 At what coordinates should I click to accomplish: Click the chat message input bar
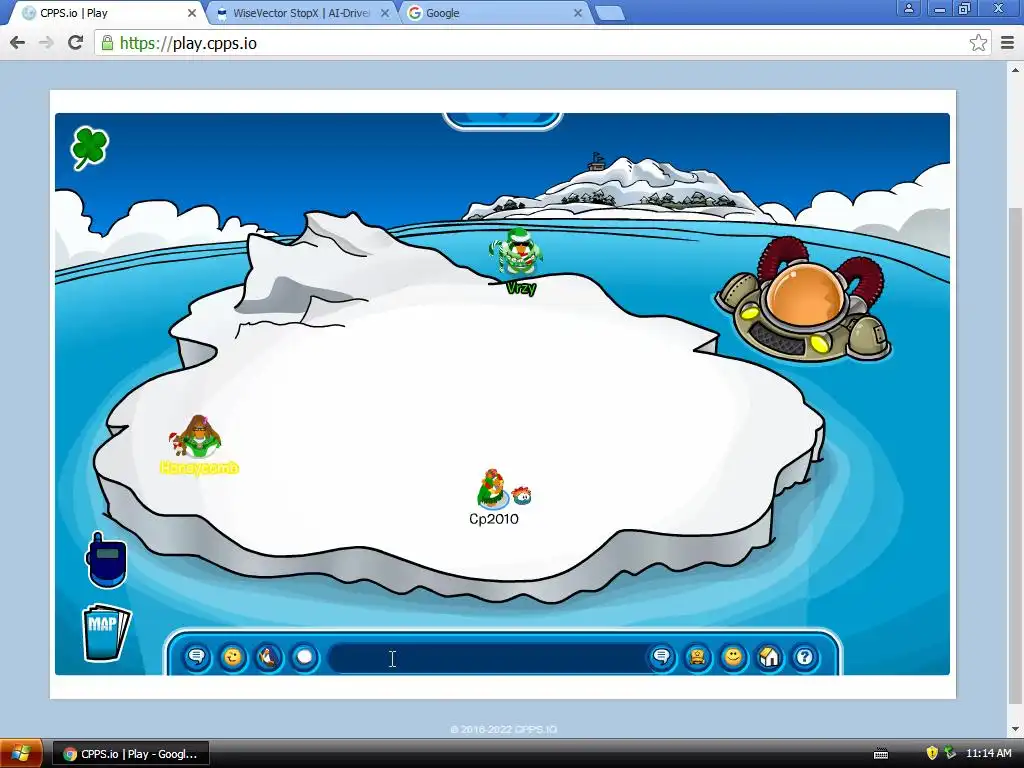(488, 658)
